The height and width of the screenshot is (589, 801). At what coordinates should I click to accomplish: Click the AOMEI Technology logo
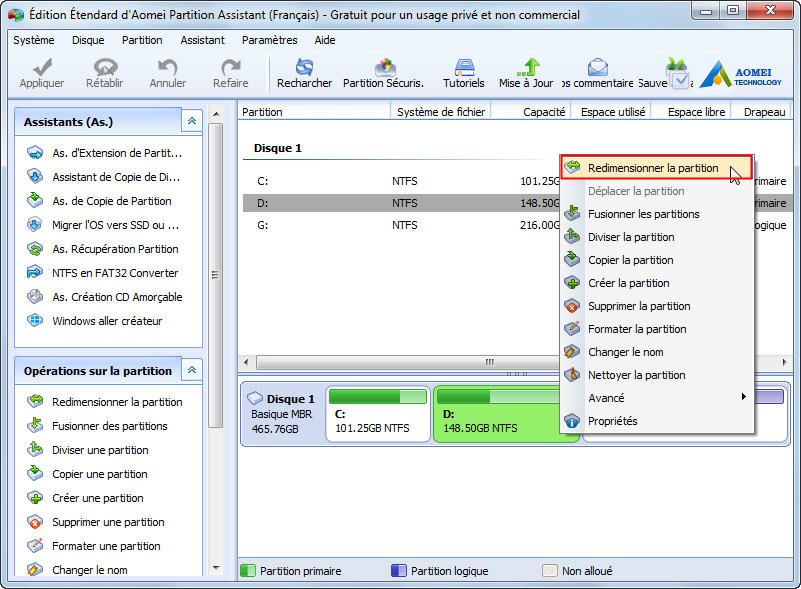tap(740, 75)
